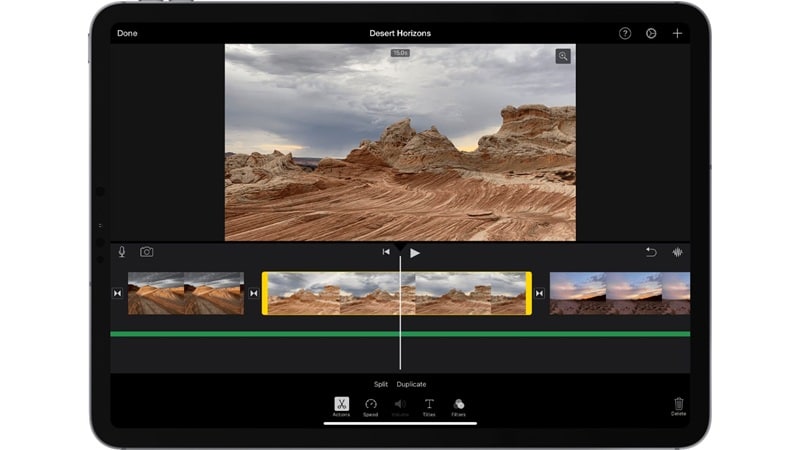Viewport: 800px width, 450px height.
Task: Open project settings icon beside help
Action: [651, 33]
